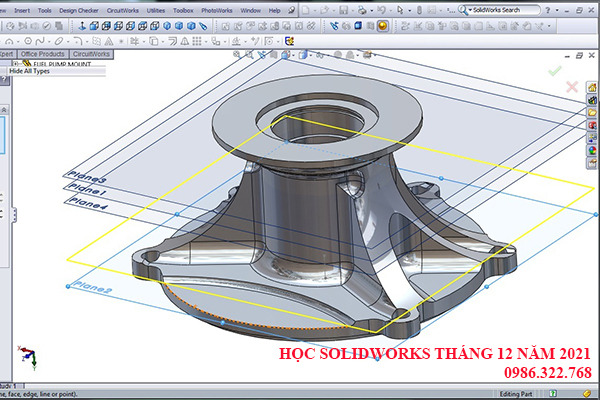Image resolution: width=600 pixels, height=400 pixels.
Task: Click the Open file icon
Action: [x=324, y=10]
